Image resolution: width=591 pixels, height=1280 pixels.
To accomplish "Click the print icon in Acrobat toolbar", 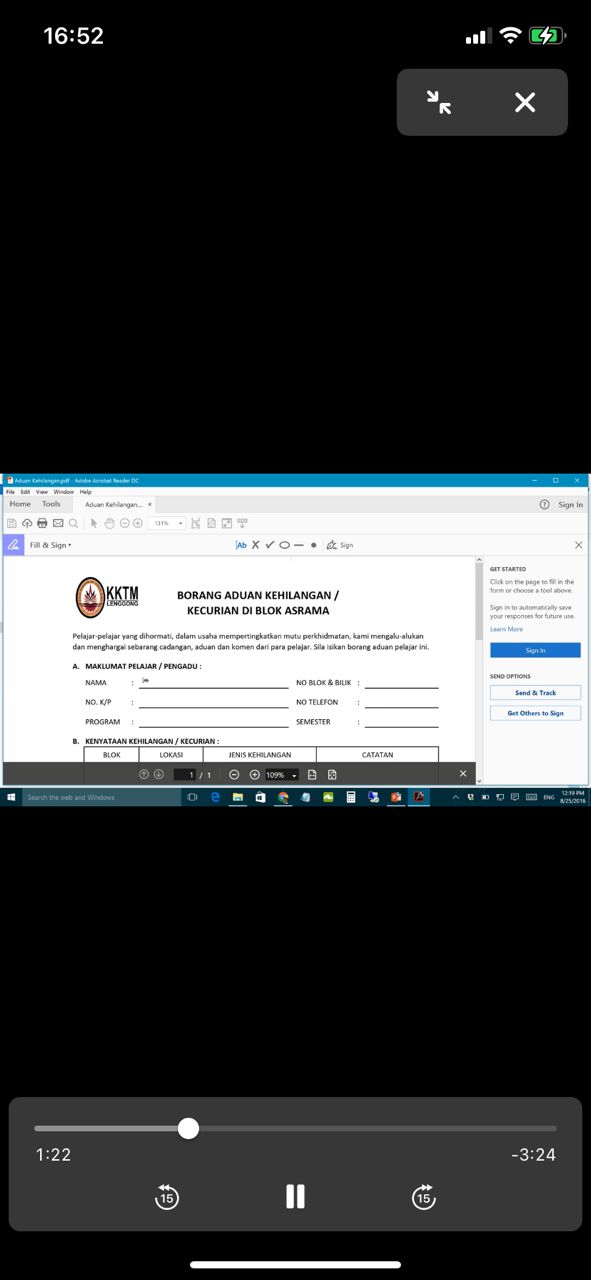I will click(x=42, y=523).
